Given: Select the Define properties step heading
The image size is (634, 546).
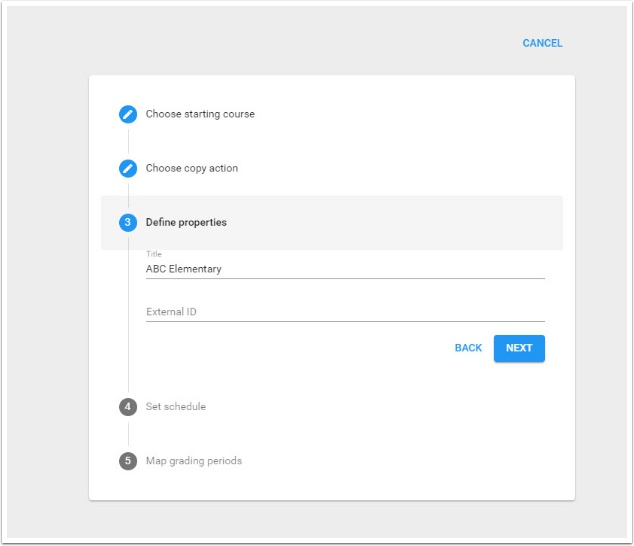Looking at the screenshot, I should click(x=186, y=222).
